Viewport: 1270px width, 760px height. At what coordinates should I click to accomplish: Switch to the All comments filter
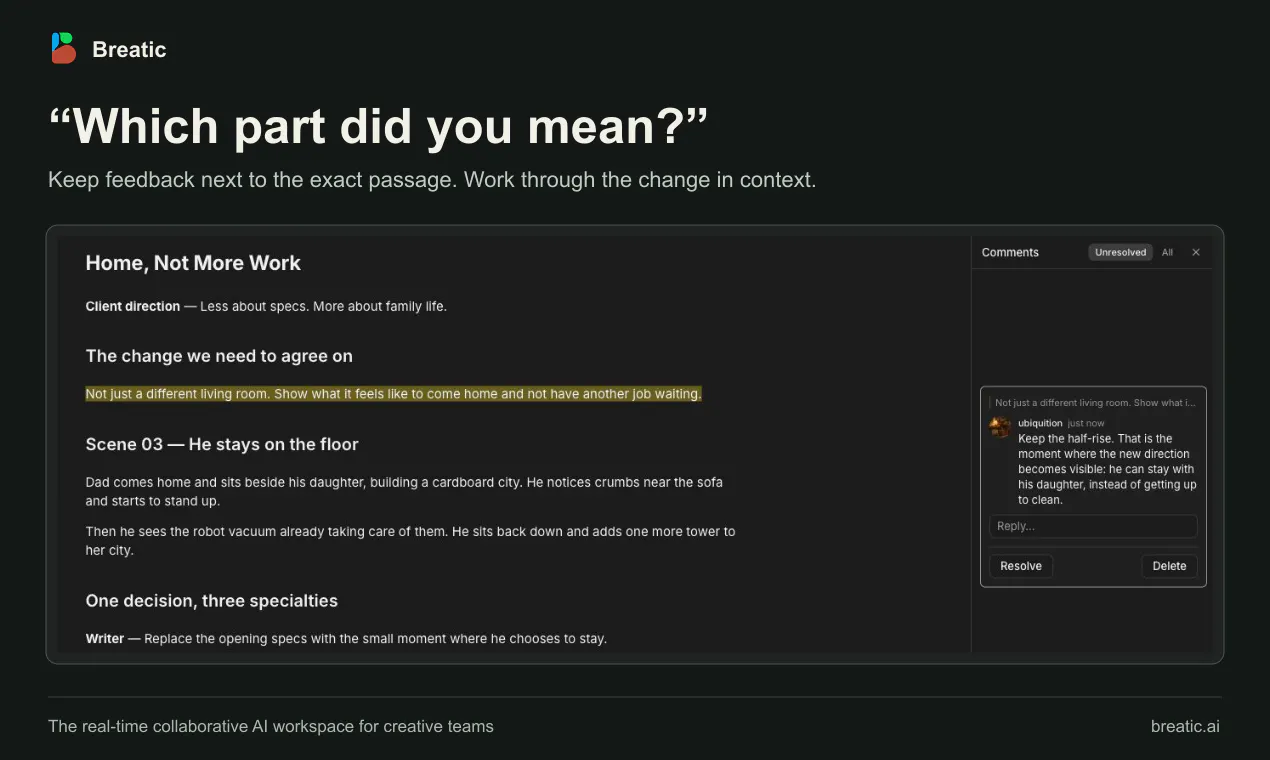[x=1167, y=253]
